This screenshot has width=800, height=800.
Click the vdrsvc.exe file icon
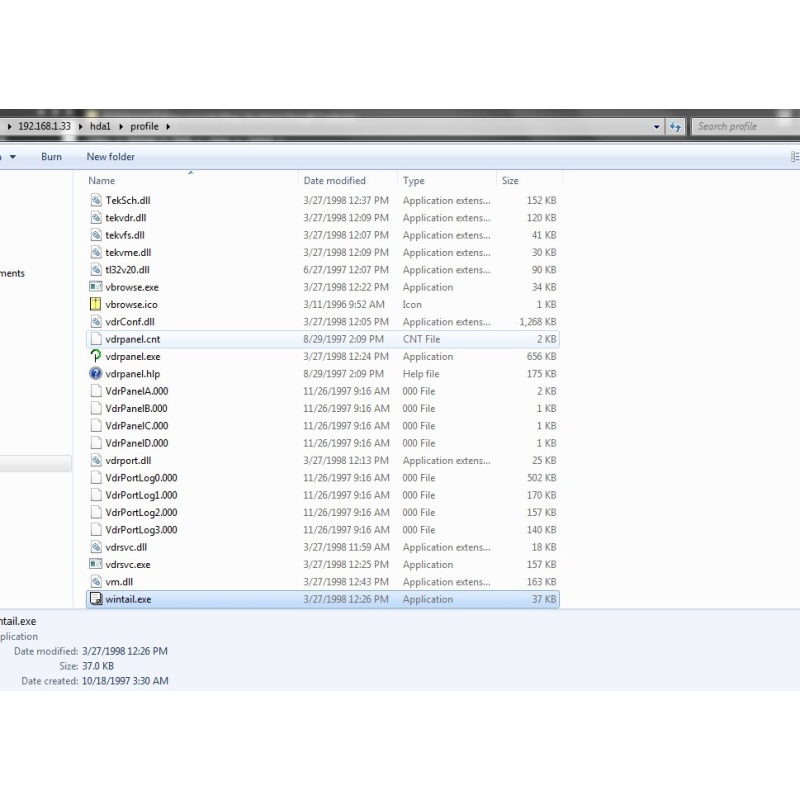pyautogui.click(x=96, y=565)
